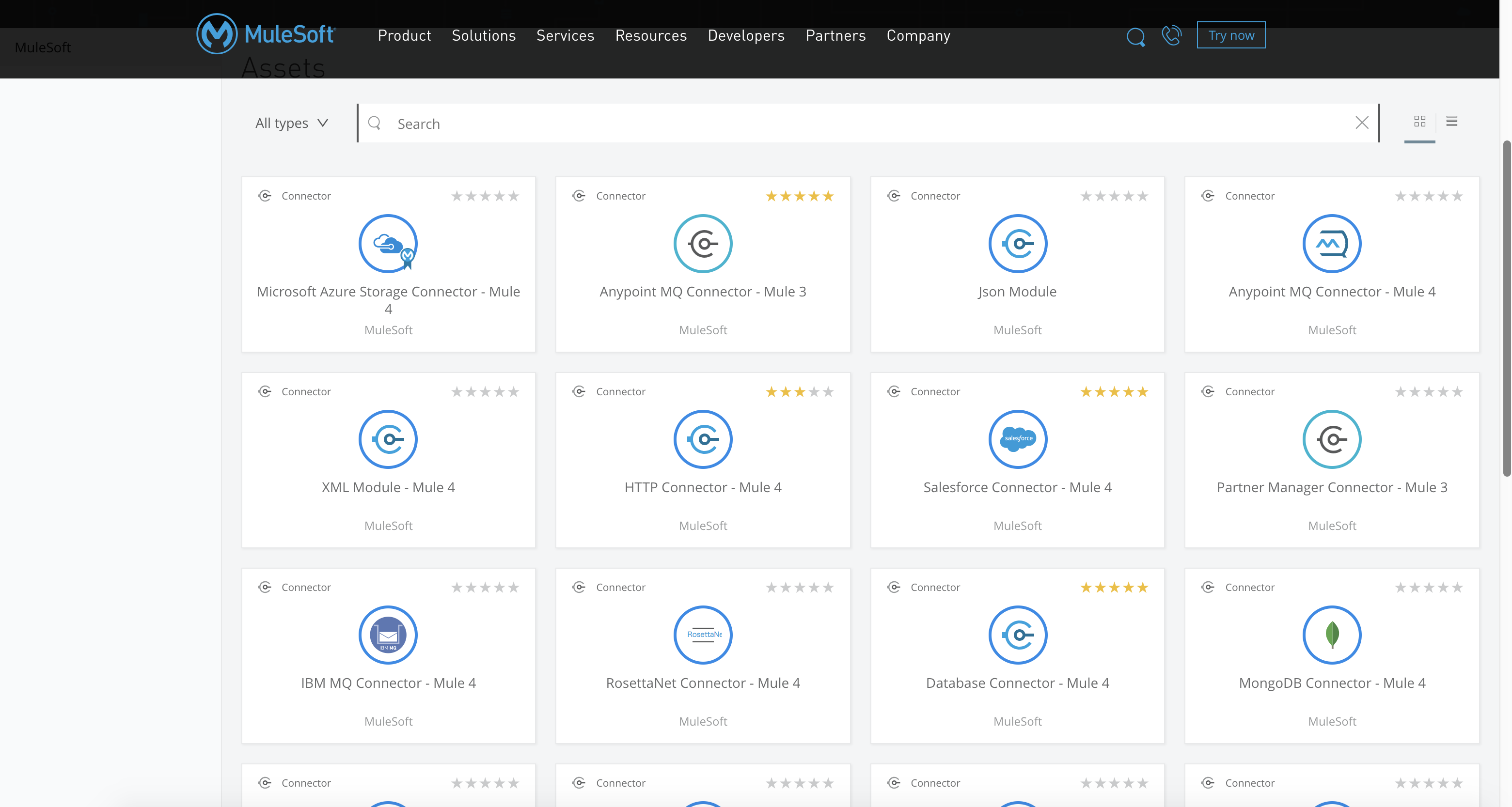Open the Resources menu
This screenshot has width=1512, height=807.
point(651,36)
